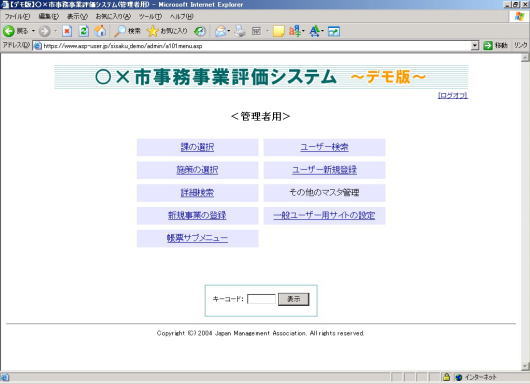This screenshot has width=530, height=384.
Task: Open 帳票サブメニュー link
Action: (197, 238)
